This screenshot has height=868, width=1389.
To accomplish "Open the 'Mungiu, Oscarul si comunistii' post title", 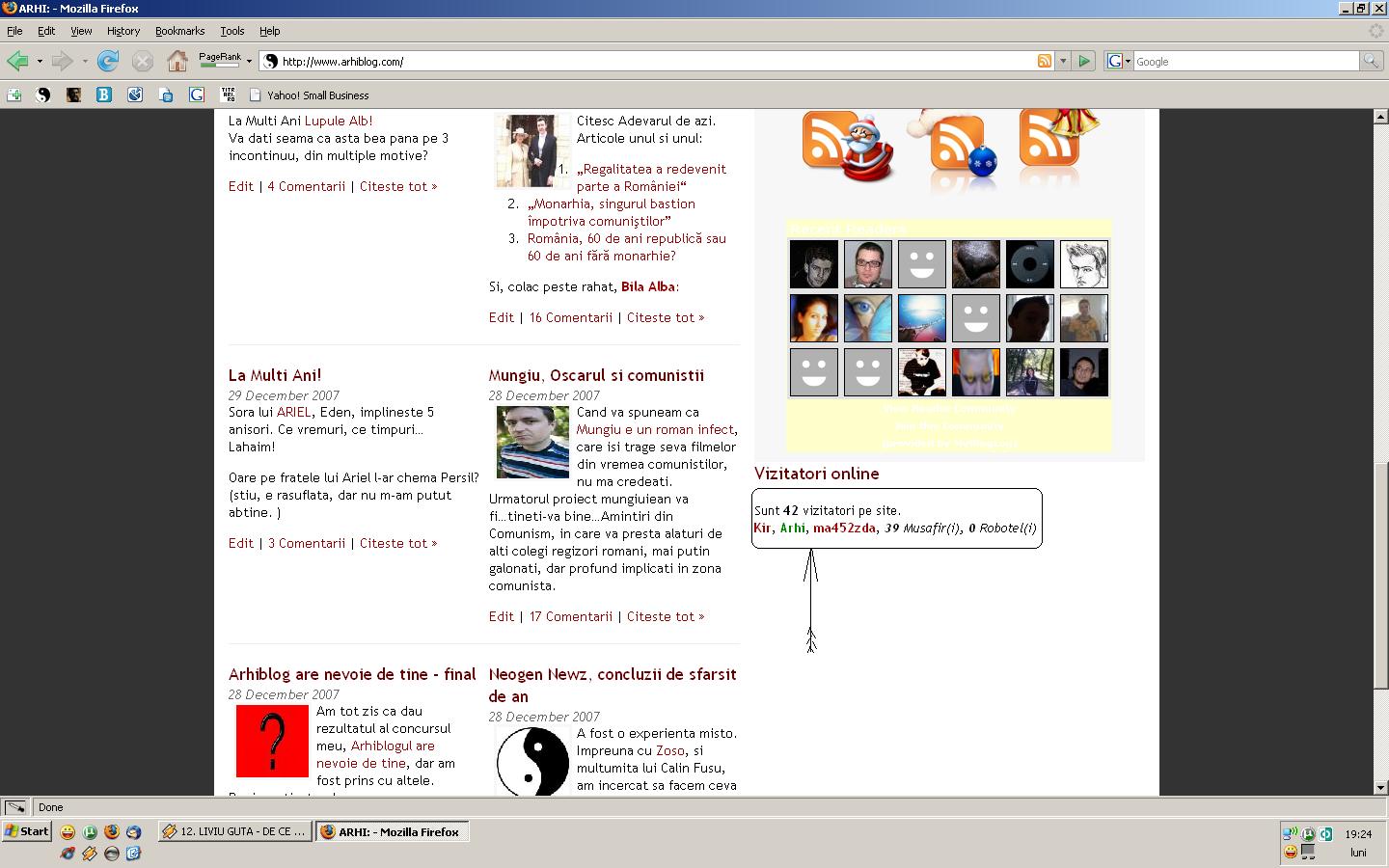I will (596, 375).
